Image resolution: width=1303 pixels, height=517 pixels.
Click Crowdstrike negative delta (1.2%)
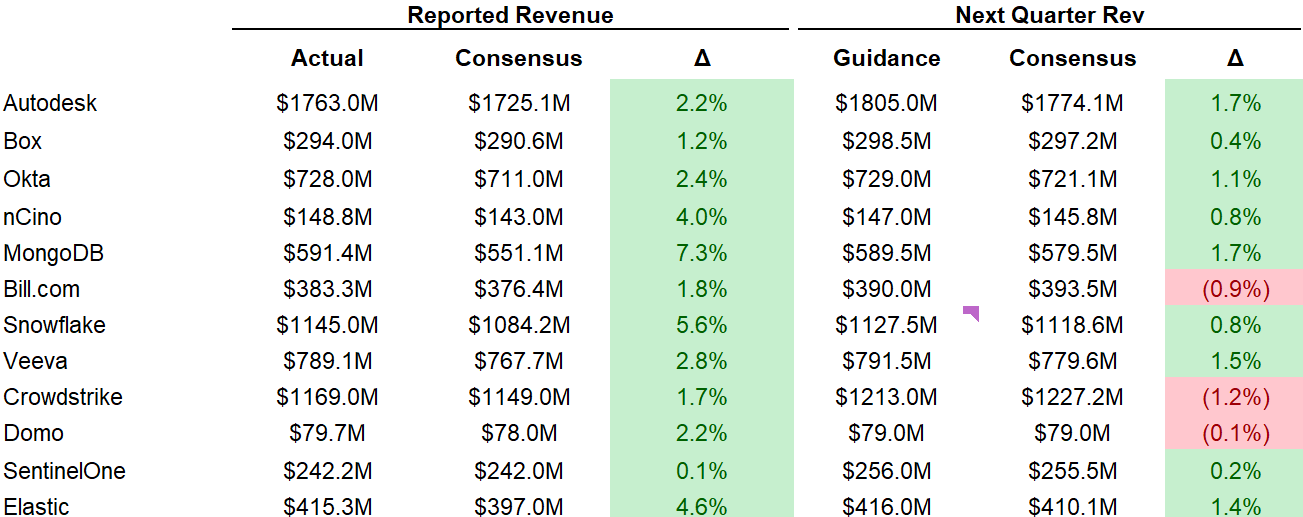[1235, 397]
